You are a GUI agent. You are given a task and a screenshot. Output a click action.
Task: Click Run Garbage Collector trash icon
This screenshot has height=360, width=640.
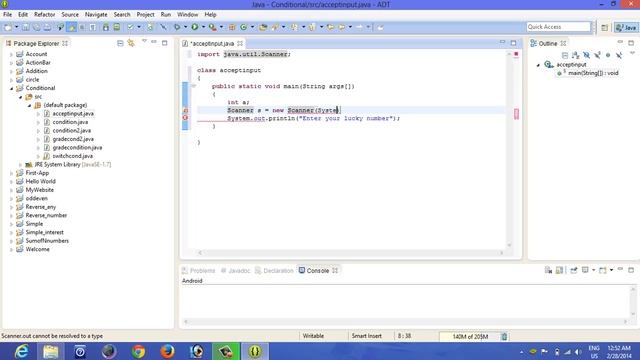504,336
